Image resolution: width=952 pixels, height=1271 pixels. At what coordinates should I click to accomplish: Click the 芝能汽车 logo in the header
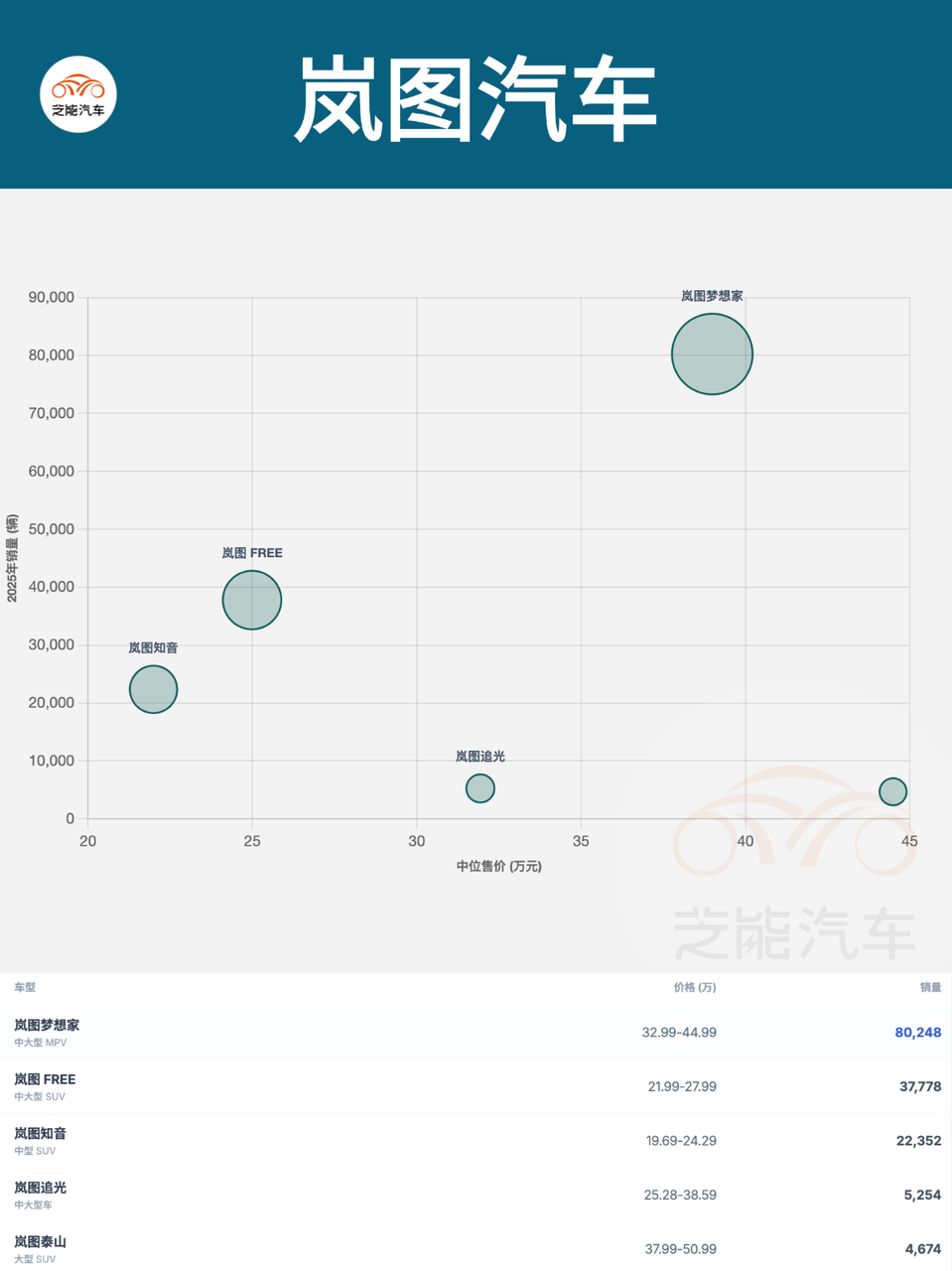coord(78,94)
